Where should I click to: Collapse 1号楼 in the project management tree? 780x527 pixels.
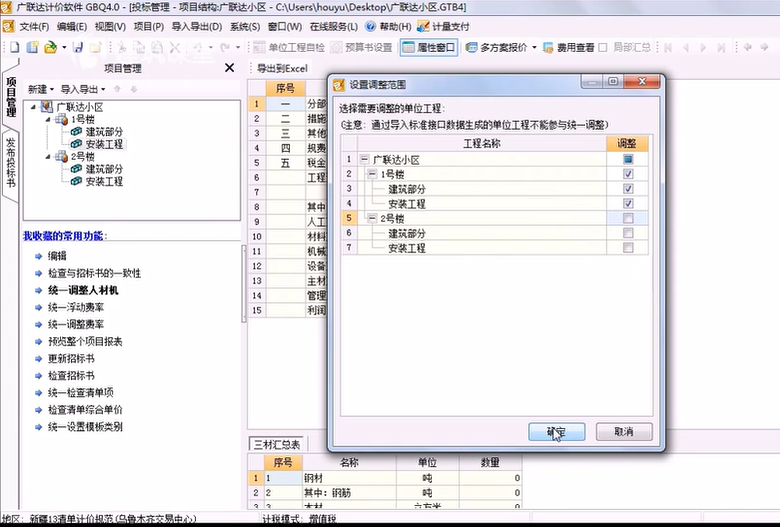coord(48,119)
